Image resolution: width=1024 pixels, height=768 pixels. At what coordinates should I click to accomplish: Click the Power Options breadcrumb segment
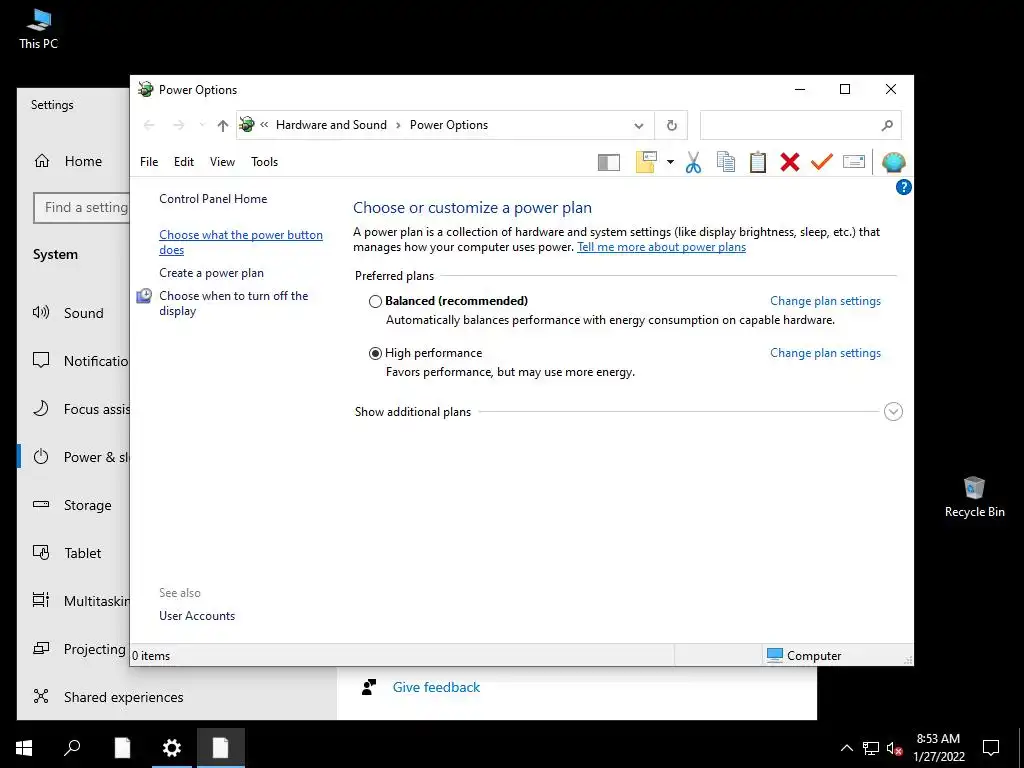pyautogui.click(x=449, y=125)
